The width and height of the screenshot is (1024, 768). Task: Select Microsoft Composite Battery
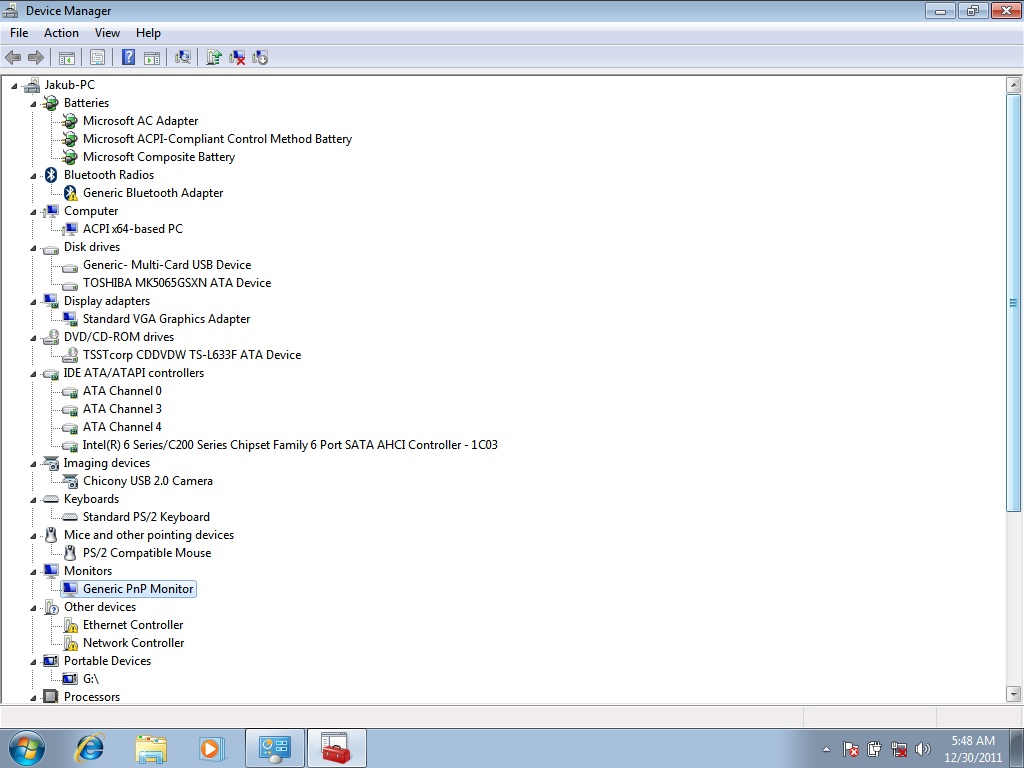pos(159,157)
